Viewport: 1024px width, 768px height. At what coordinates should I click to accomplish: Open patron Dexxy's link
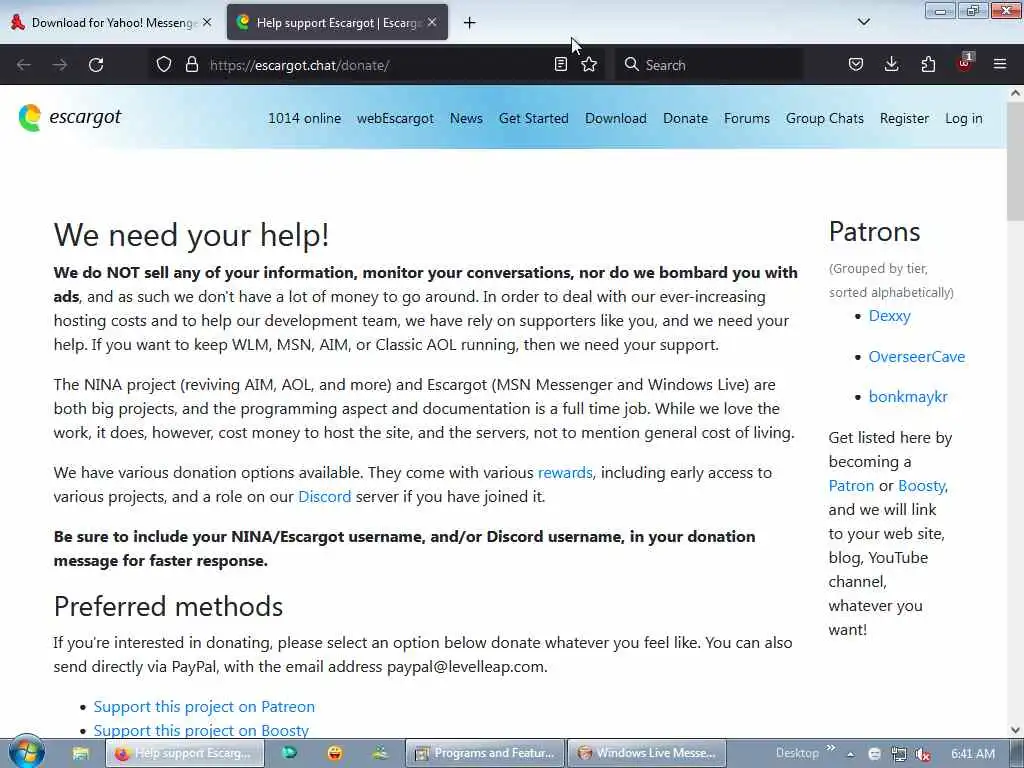point(889,315)
